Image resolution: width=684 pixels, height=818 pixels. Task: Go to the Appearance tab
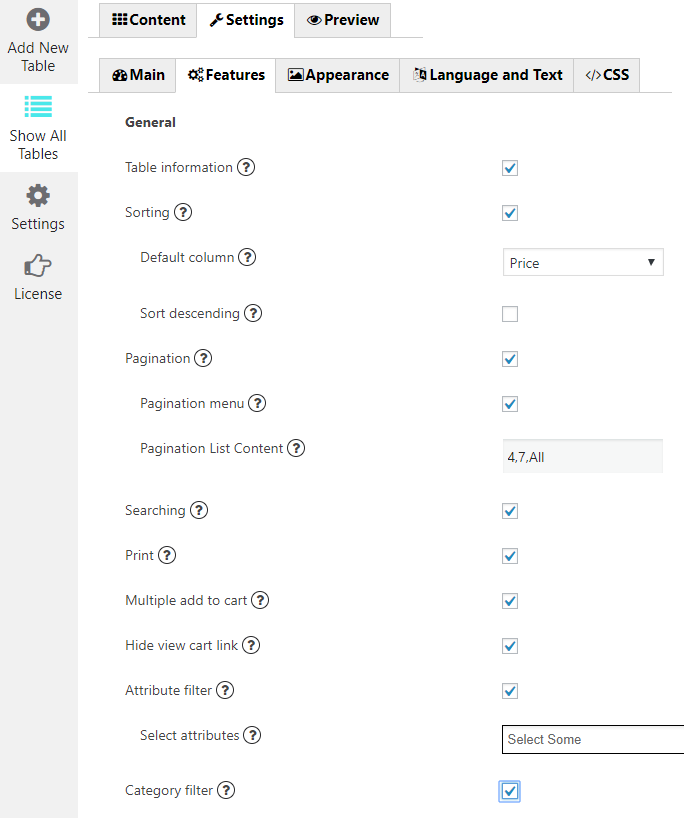coord(338,75)
